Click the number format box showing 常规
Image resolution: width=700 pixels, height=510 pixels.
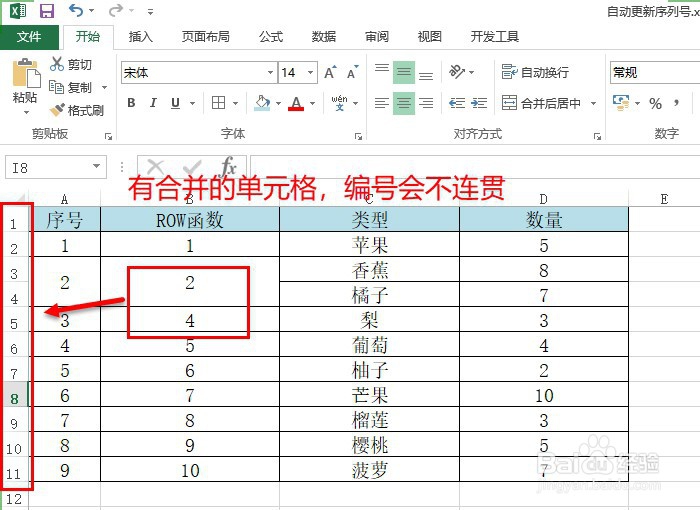654,72
